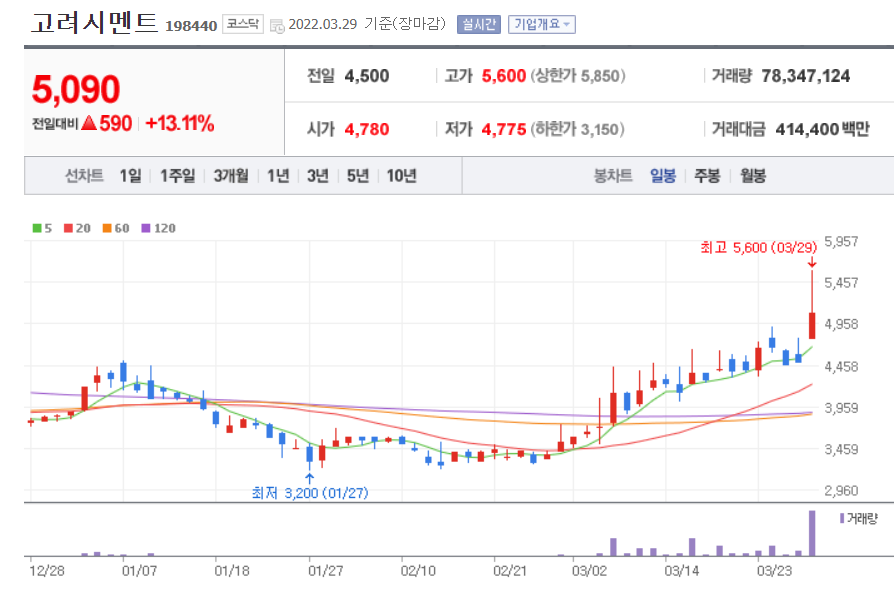Click the 고가 value 5,600

503,76
